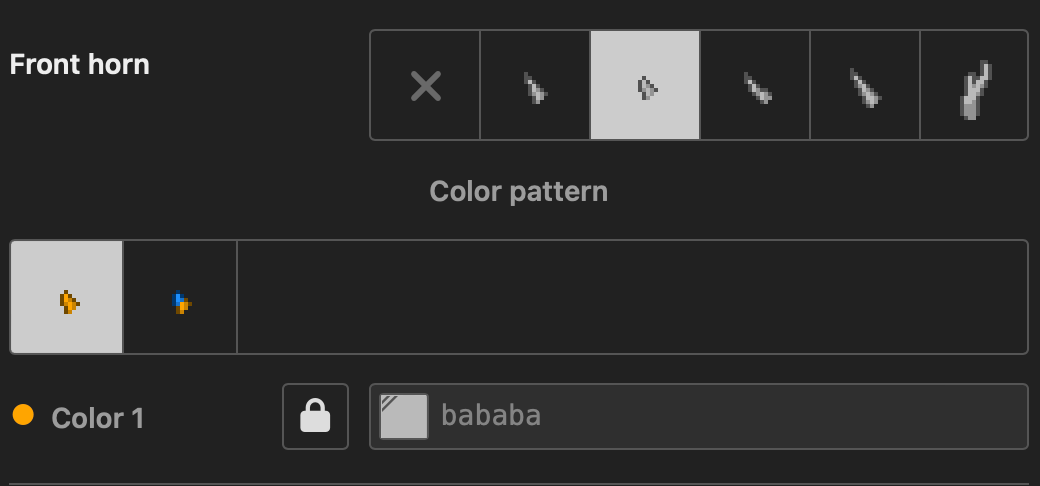Click the highlighted short stubby horn option
This screenshot has width=1040, height=486.
pos(645,85)
